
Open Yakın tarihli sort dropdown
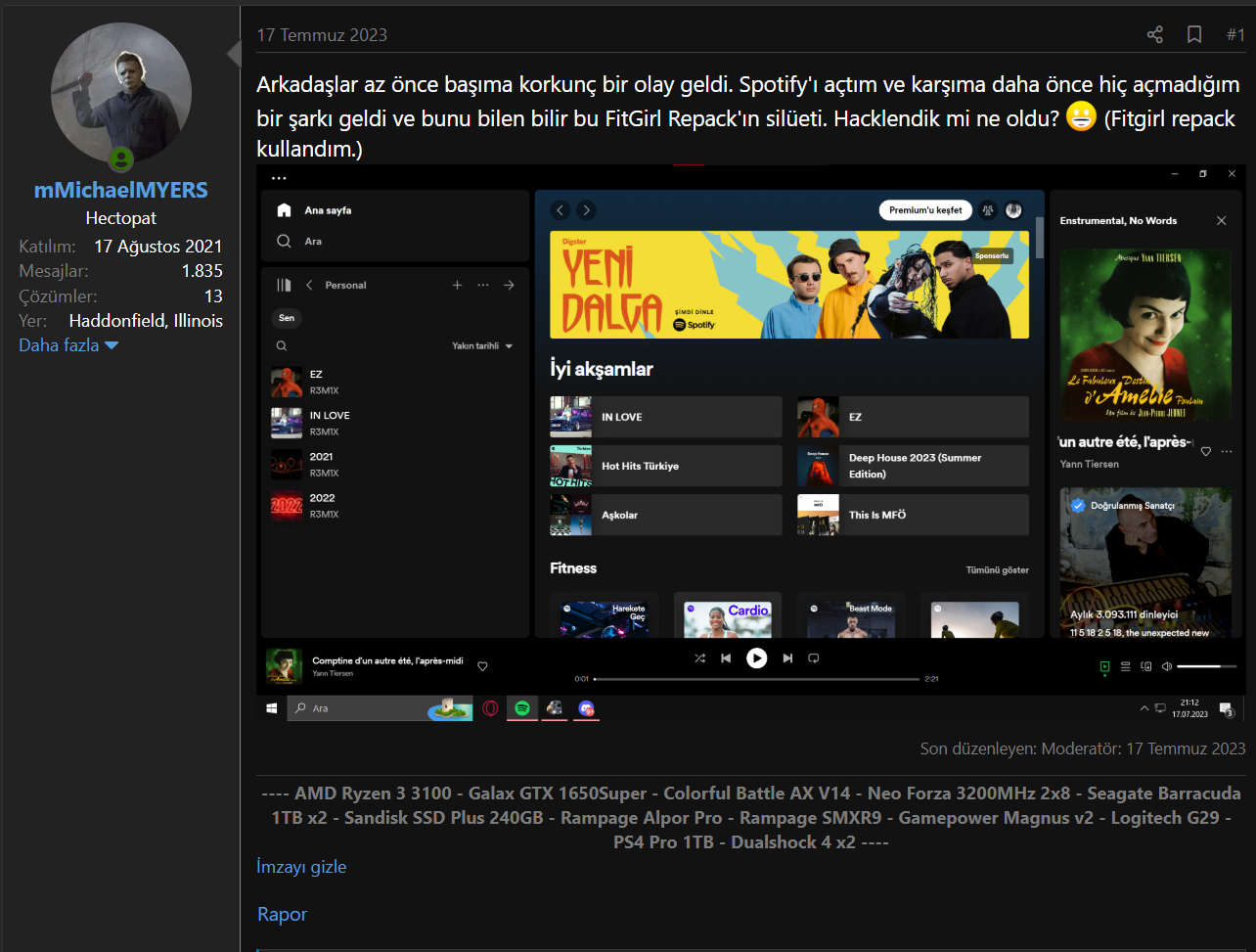[x=482, y=346]
